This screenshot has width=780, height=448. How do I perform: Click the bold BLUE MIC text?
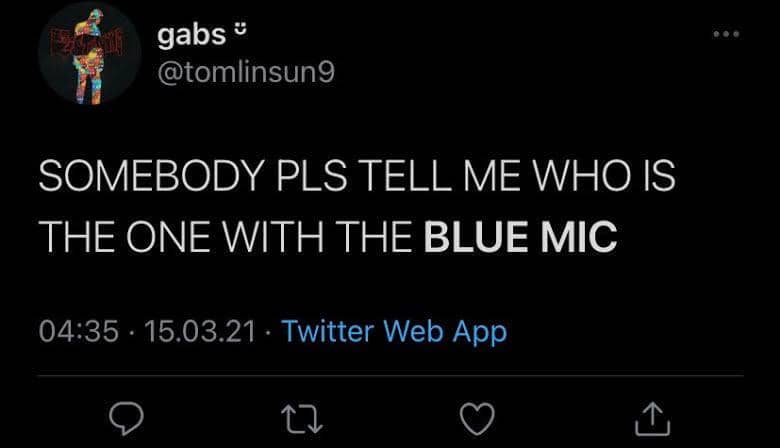click(x=520, y=238)
